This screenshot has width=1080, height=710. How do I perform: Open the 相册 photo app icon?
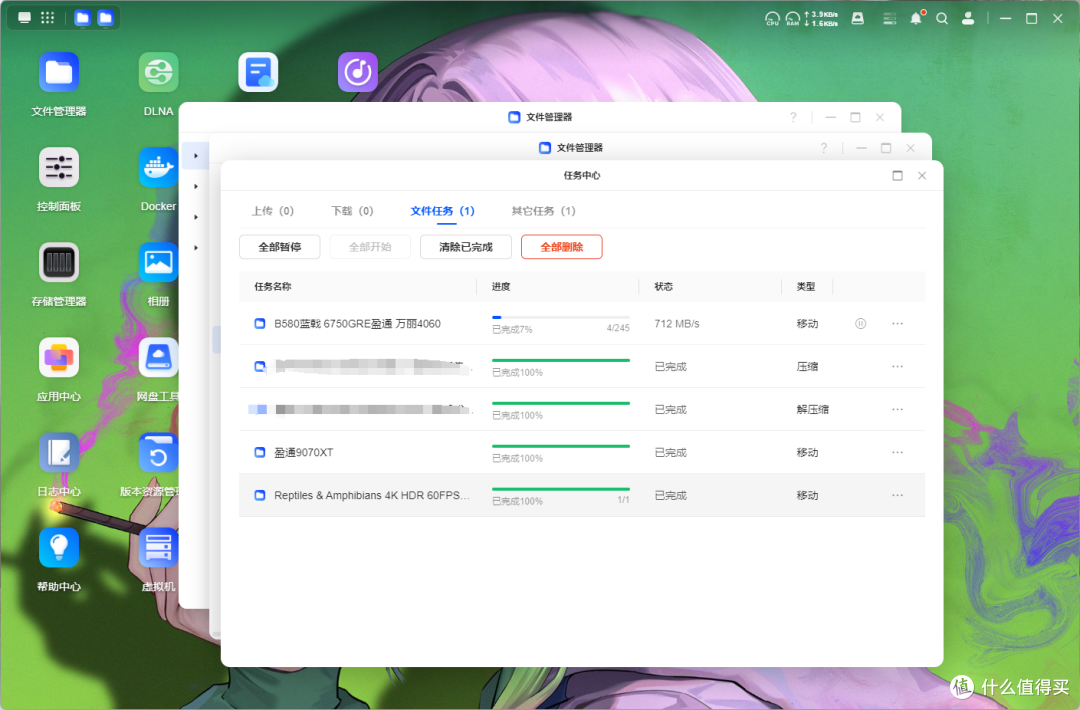pos(158,262)
